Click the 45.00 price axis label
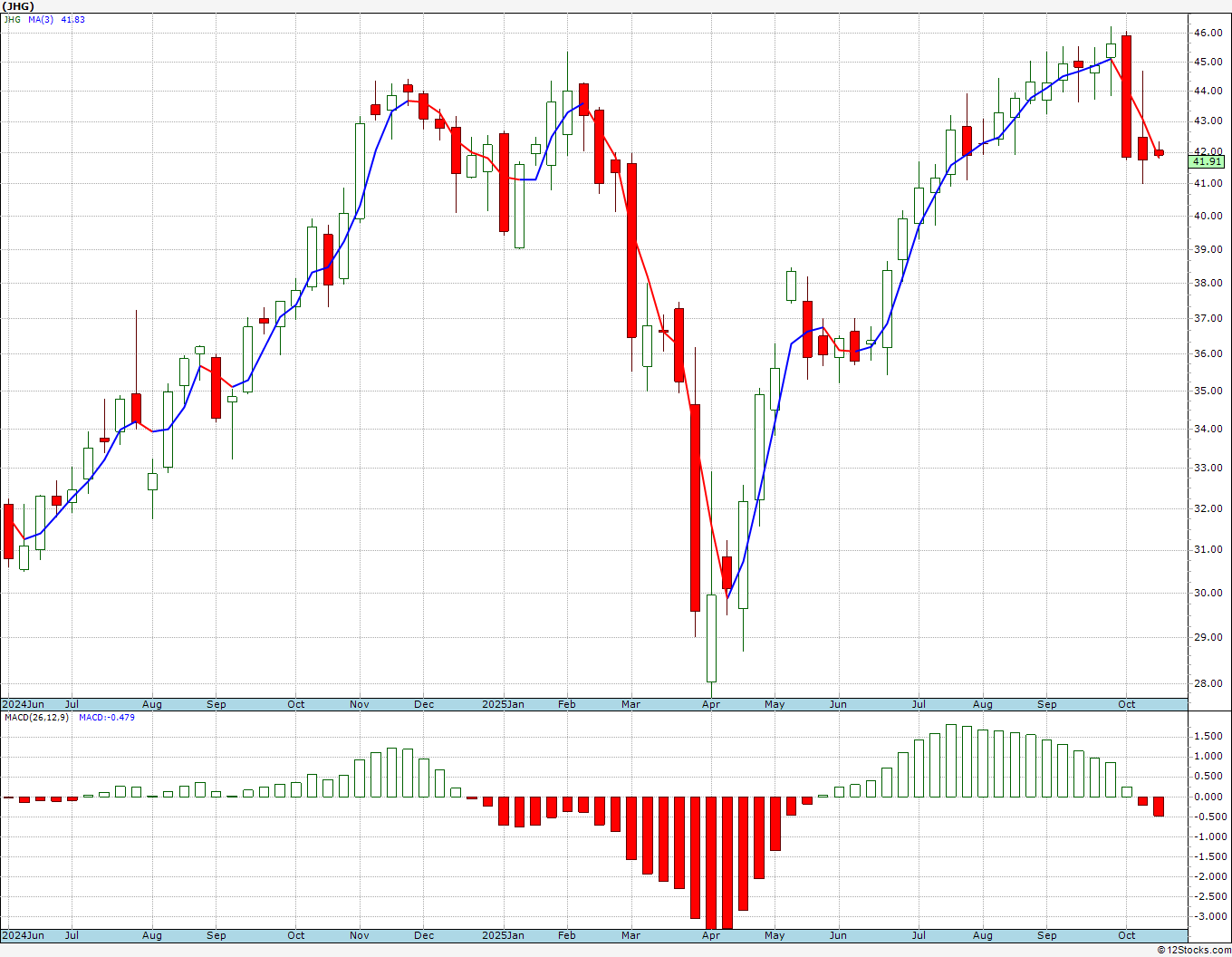 [x=1208, y=62]
